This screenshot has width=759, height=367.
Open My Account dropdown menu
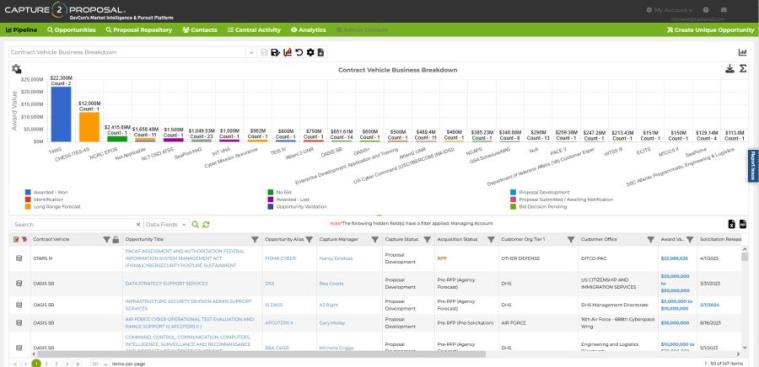(x=669, y=10)
